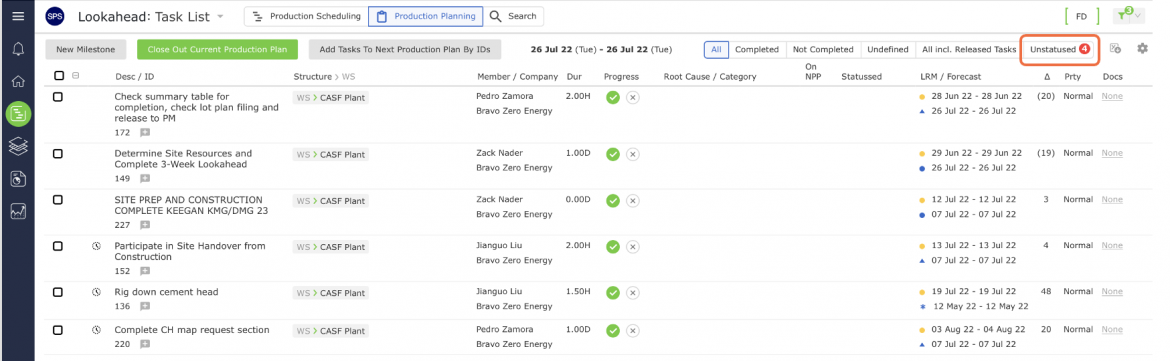Click the SPS logo
Image resolution: width=1170 pixels, height=361 pixels.
[54, 16]
